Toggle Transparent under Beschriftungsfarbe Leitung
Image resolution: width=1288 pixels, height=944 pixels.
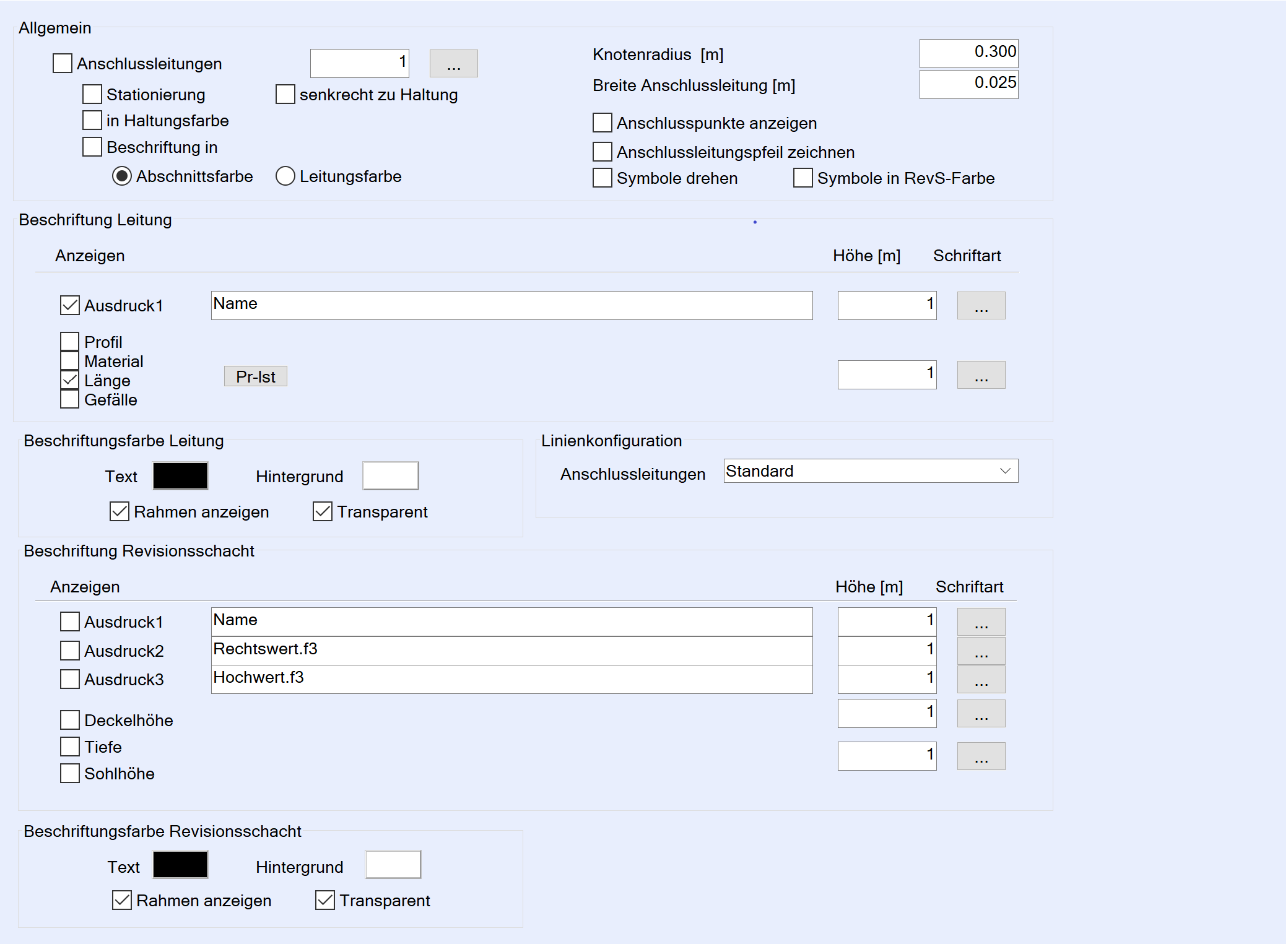[x=323, y=512]
